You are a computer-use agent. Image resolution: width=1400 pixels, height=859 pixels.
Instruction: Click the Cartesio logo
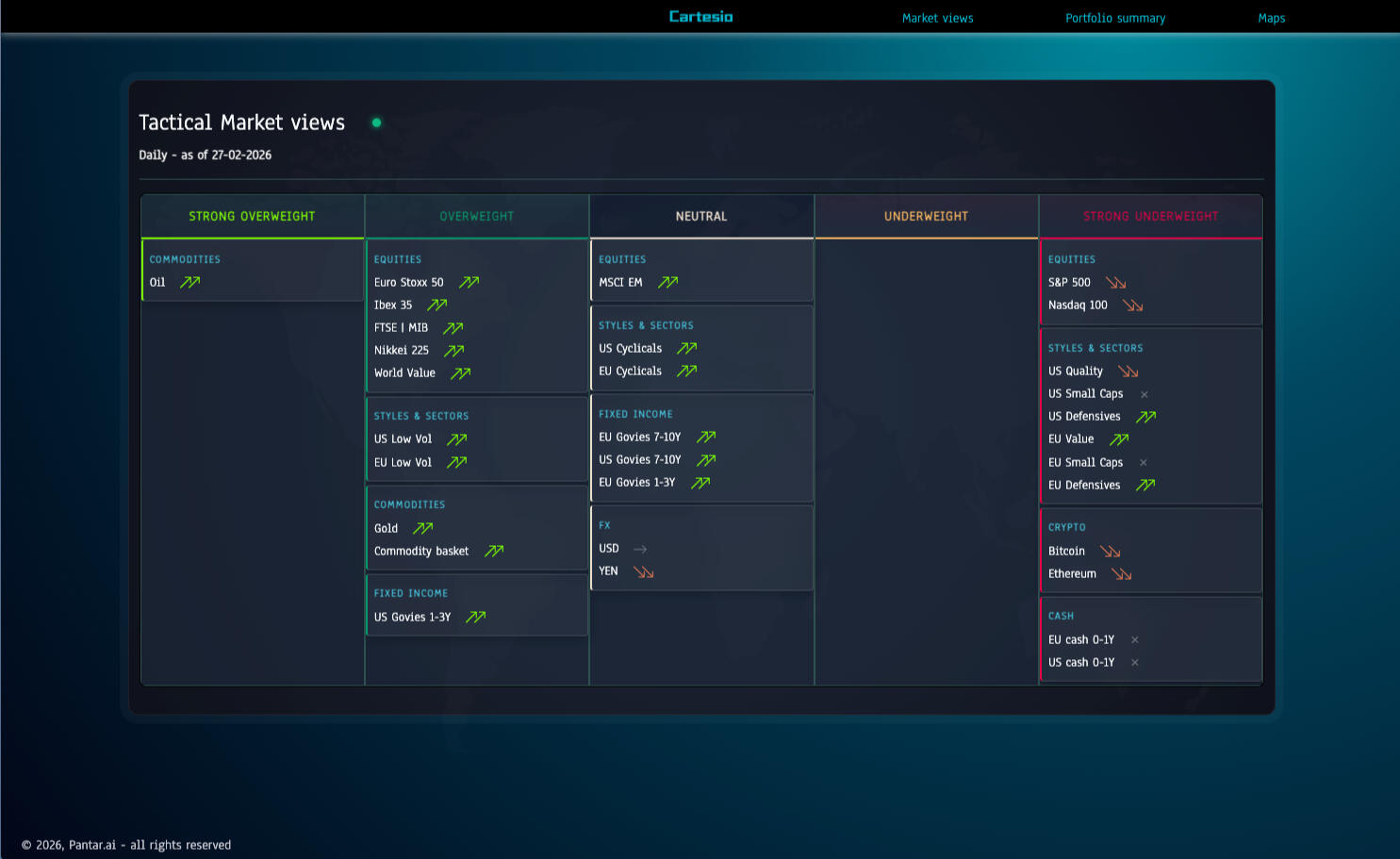point(700,17)
